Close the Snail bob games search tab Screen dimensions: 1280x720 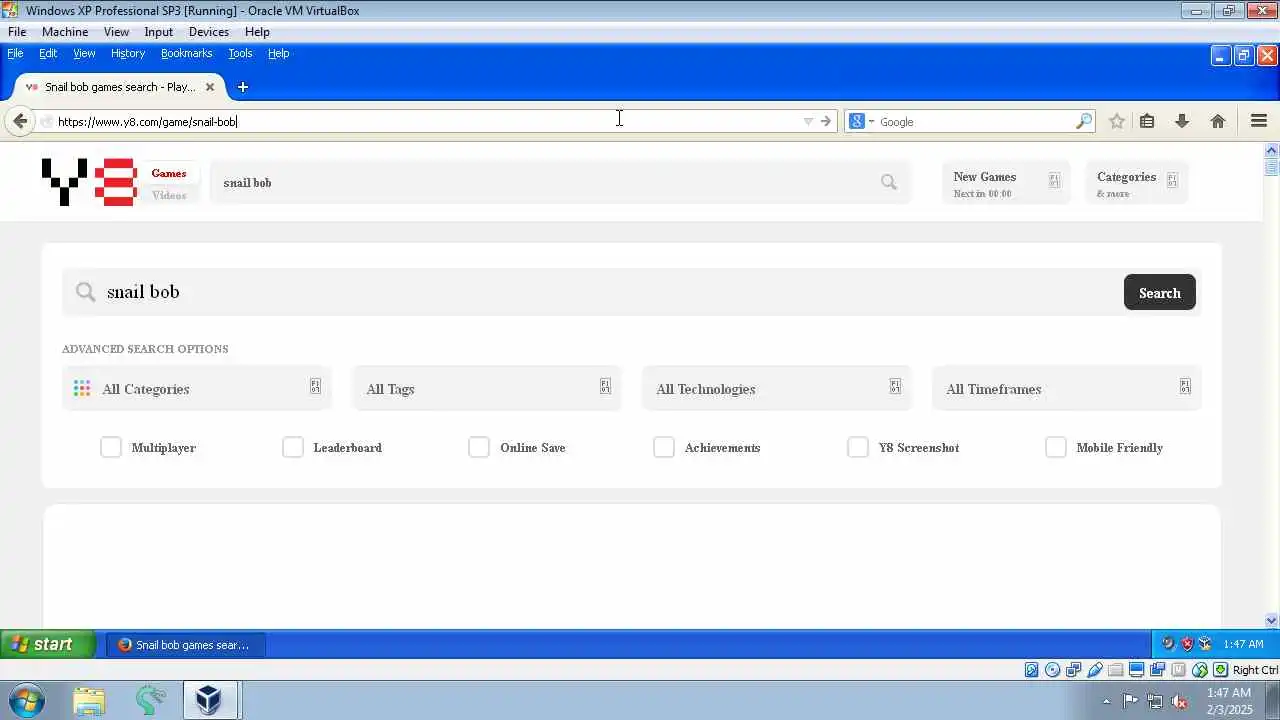point(210,87)
